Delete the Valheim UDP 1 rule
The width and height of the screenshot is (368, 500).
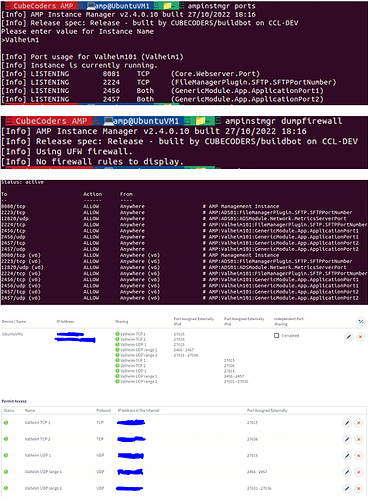coord(359,456)
